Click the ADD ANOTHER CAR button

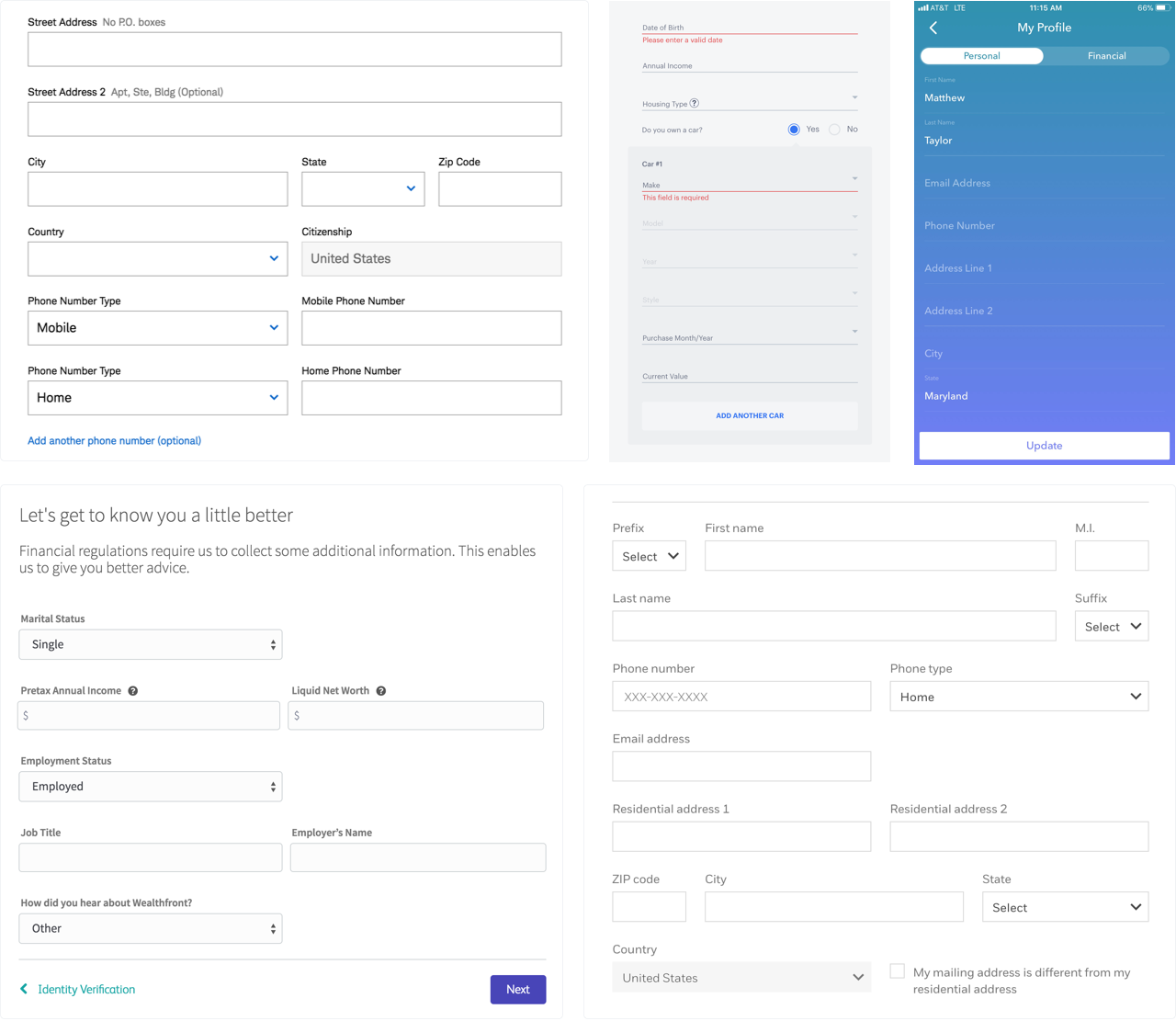(x=750, y=415)
